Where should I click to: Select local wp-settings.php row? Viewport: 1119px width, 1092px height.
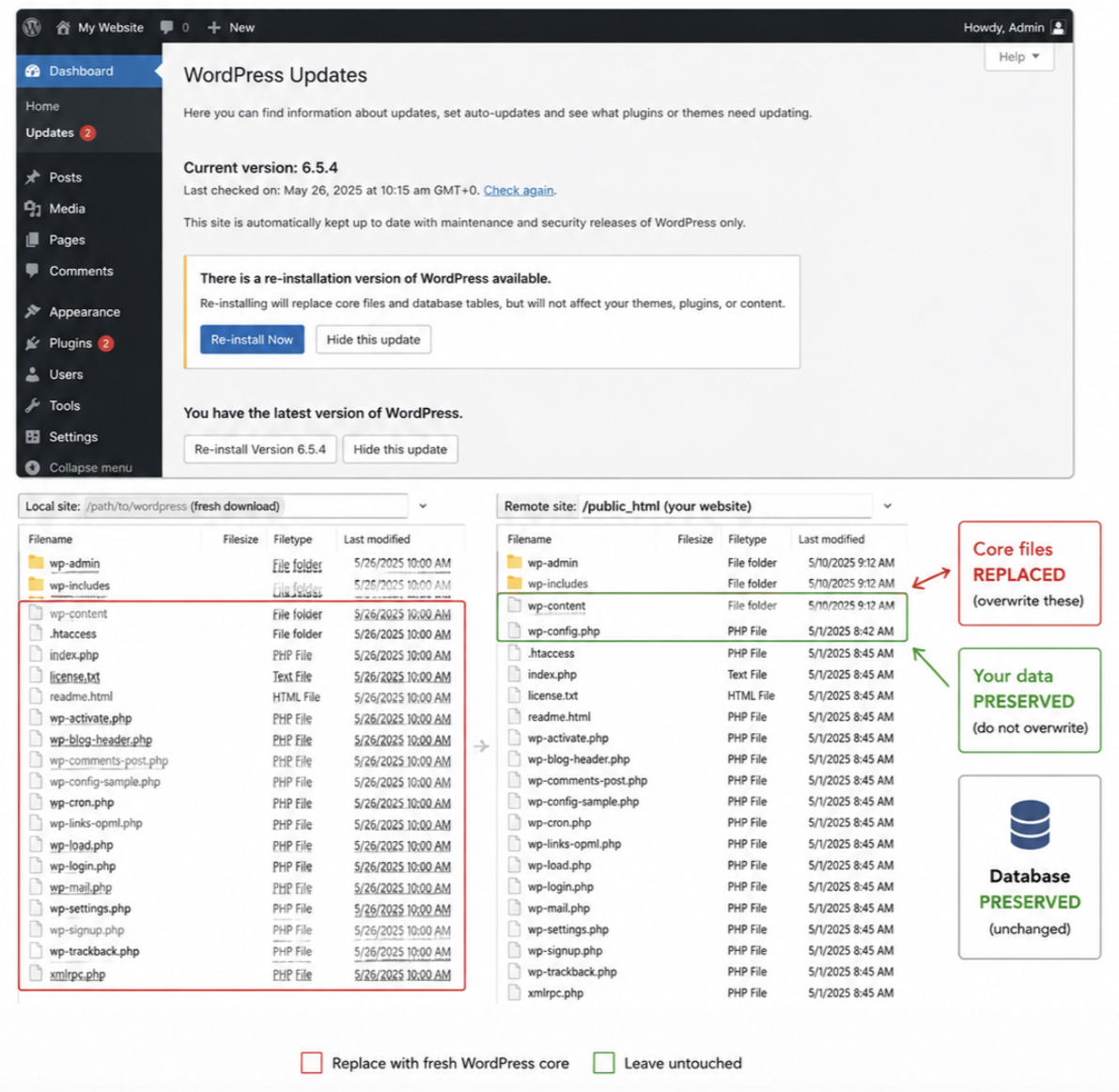[241, 909]
